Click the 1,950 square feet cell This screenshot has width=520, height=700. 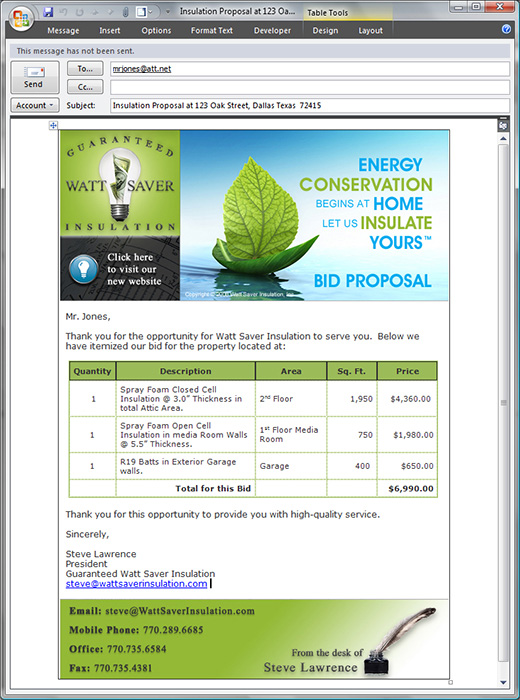coord(352,399)
